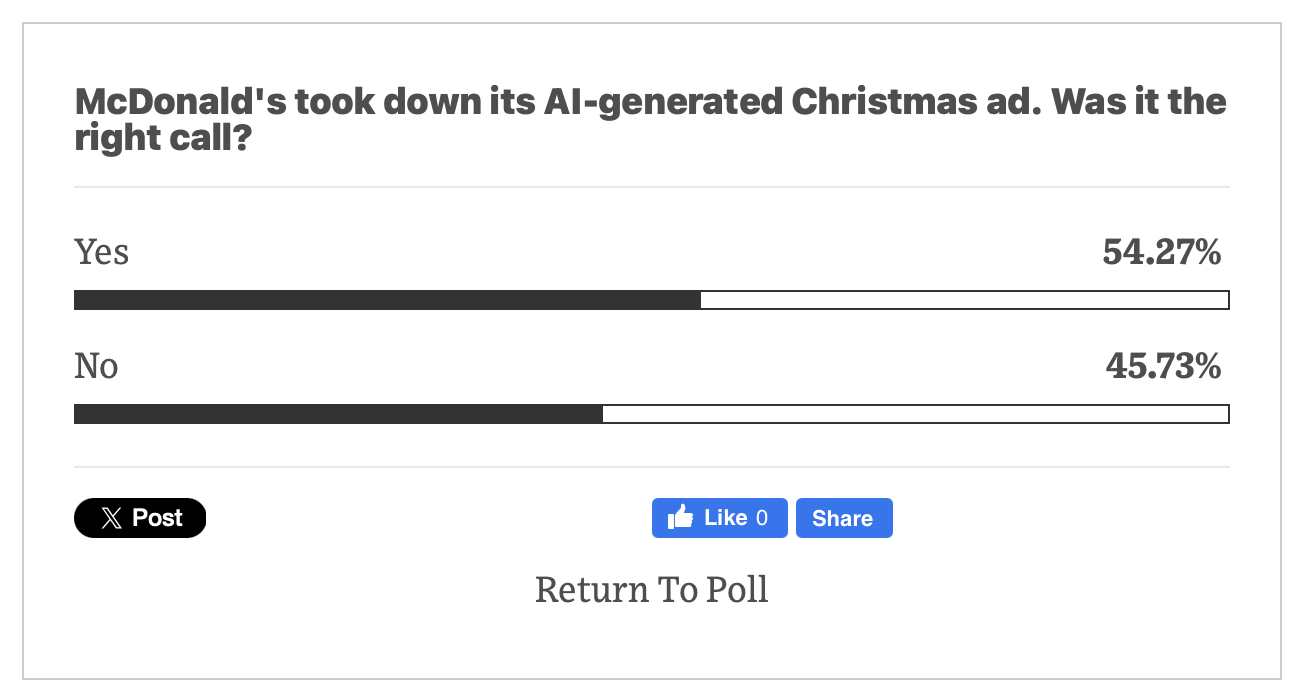Open the Return To Poll link

point(652,589)
